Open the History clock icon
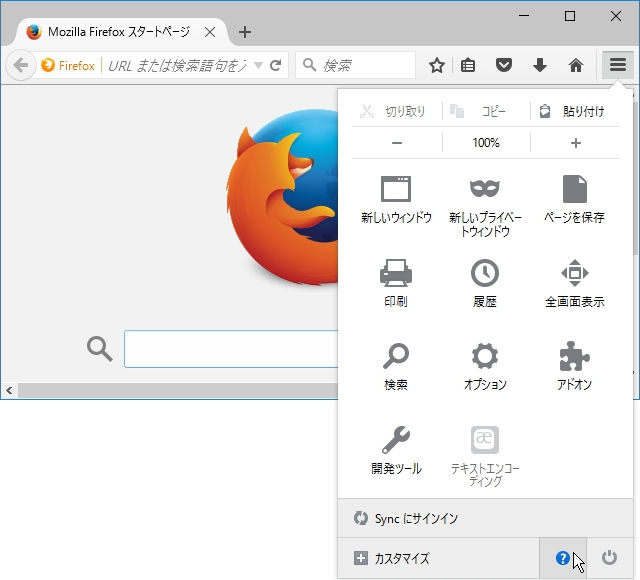The image size is (640, 580). [484, 272]
